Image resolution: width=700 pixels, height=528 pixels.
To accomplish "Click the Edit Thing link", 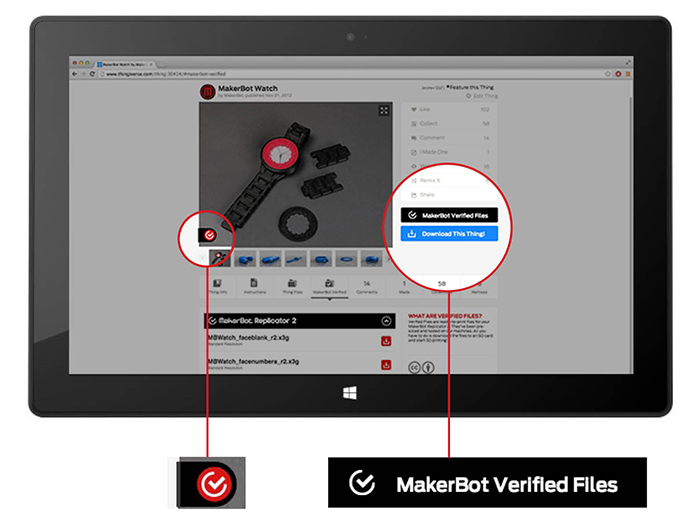I will [x=482, y=96].
